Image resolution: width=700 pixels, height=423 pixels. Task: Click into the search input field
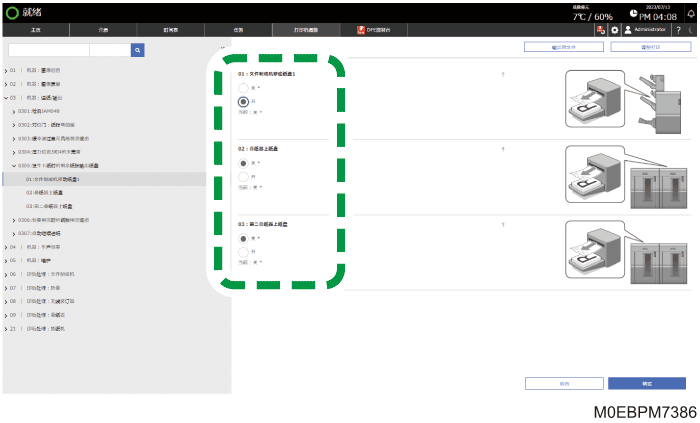coord(49,50)
